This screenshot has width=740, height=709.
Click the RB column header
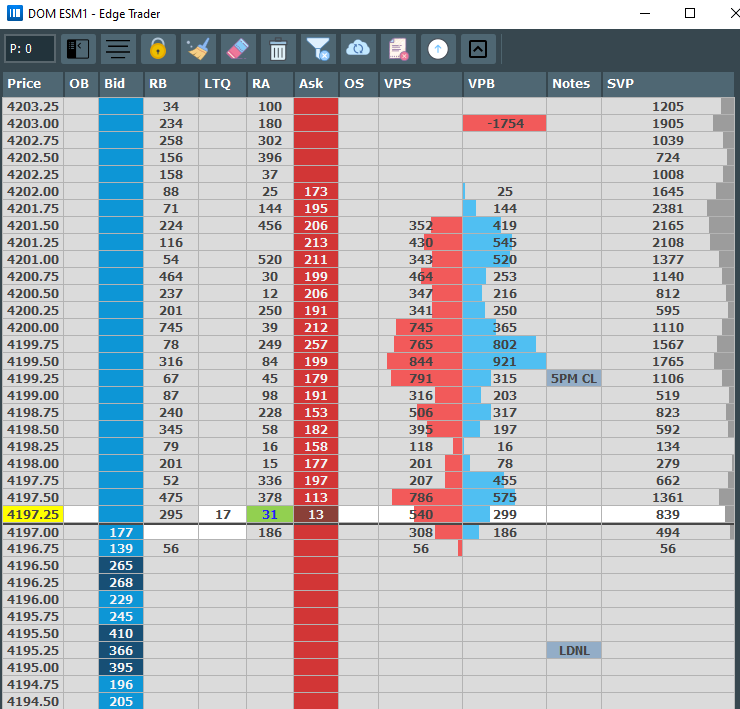click(x=171, y=84)
